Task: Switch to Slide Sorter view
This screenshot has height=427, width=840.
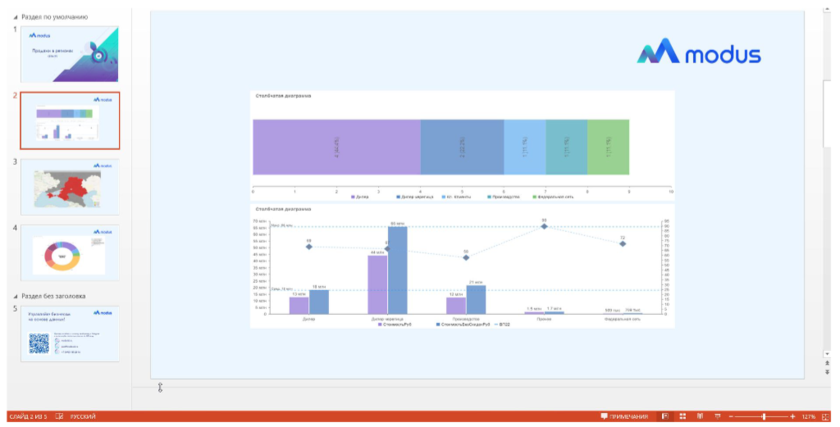Action: point(681,416)
